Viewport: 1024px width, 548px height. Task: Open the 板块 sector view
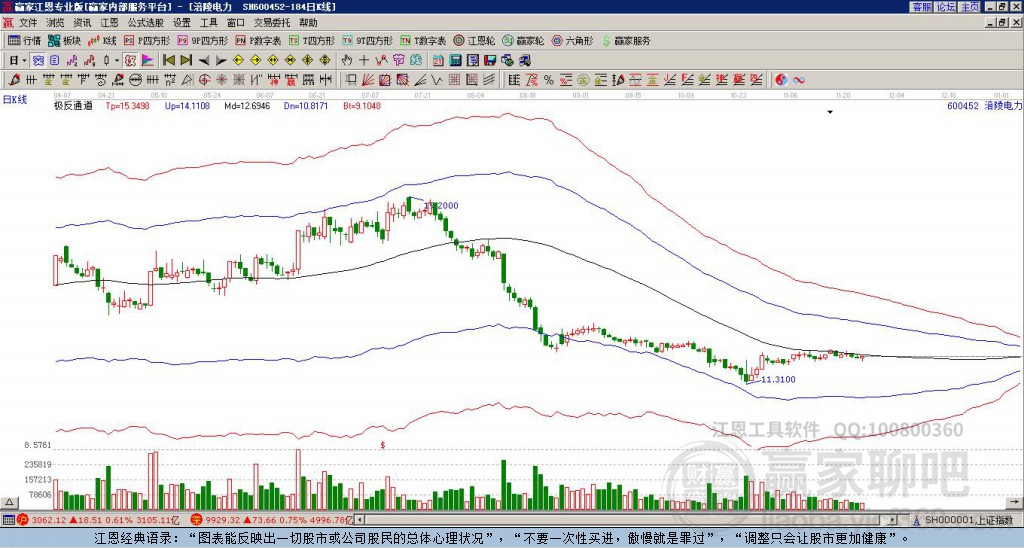64,40
